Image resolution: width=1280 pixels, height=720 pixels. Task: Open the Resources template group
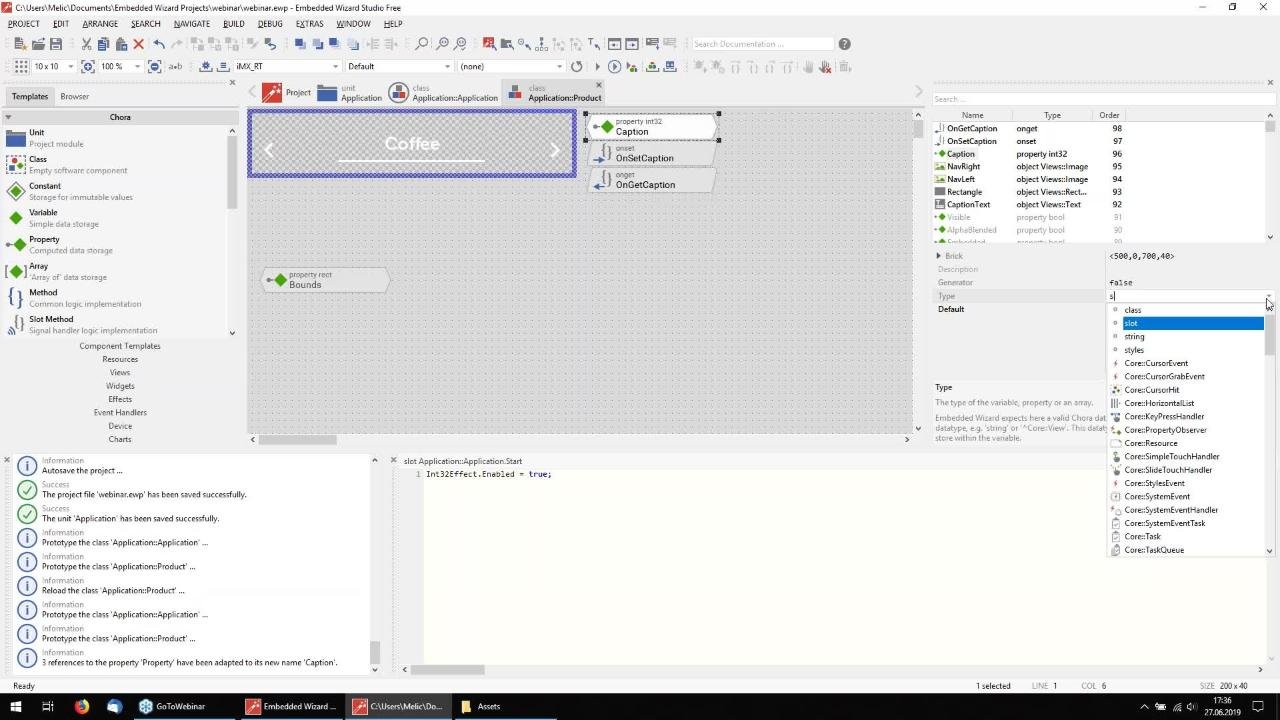[x=120, y=359]
